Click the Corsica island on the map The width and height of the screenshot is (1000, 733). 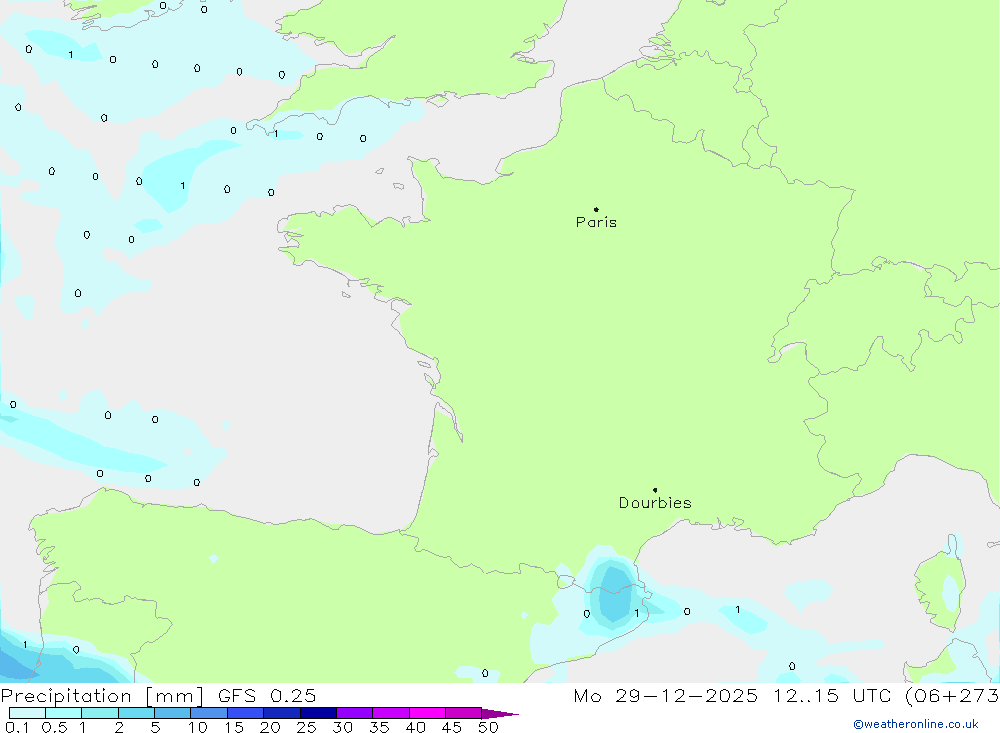941,586
